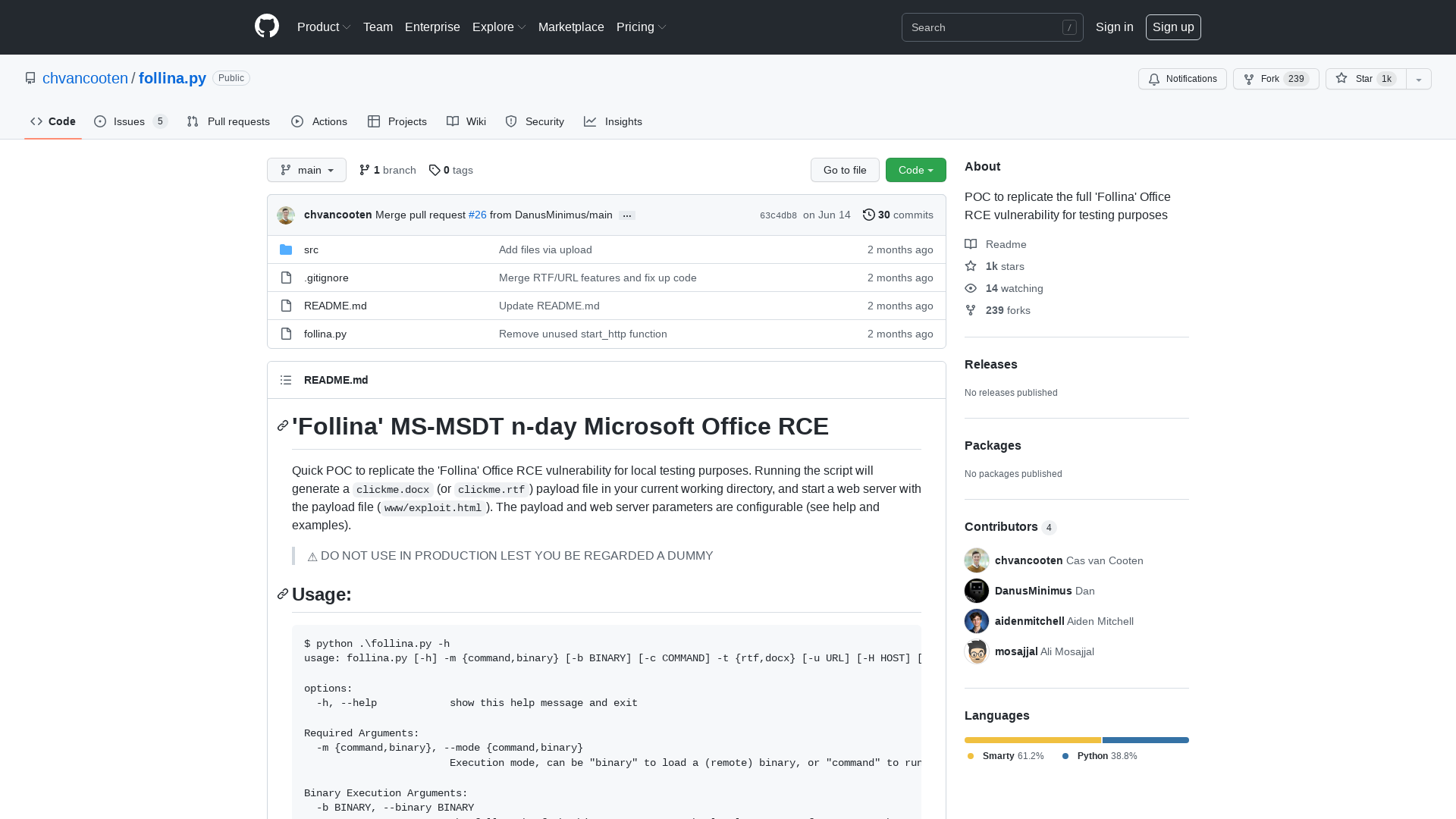Click the chvancooten owner link
Image resolution: width=1456 pixels, height=819 pixels.
[x=85, y=78]
